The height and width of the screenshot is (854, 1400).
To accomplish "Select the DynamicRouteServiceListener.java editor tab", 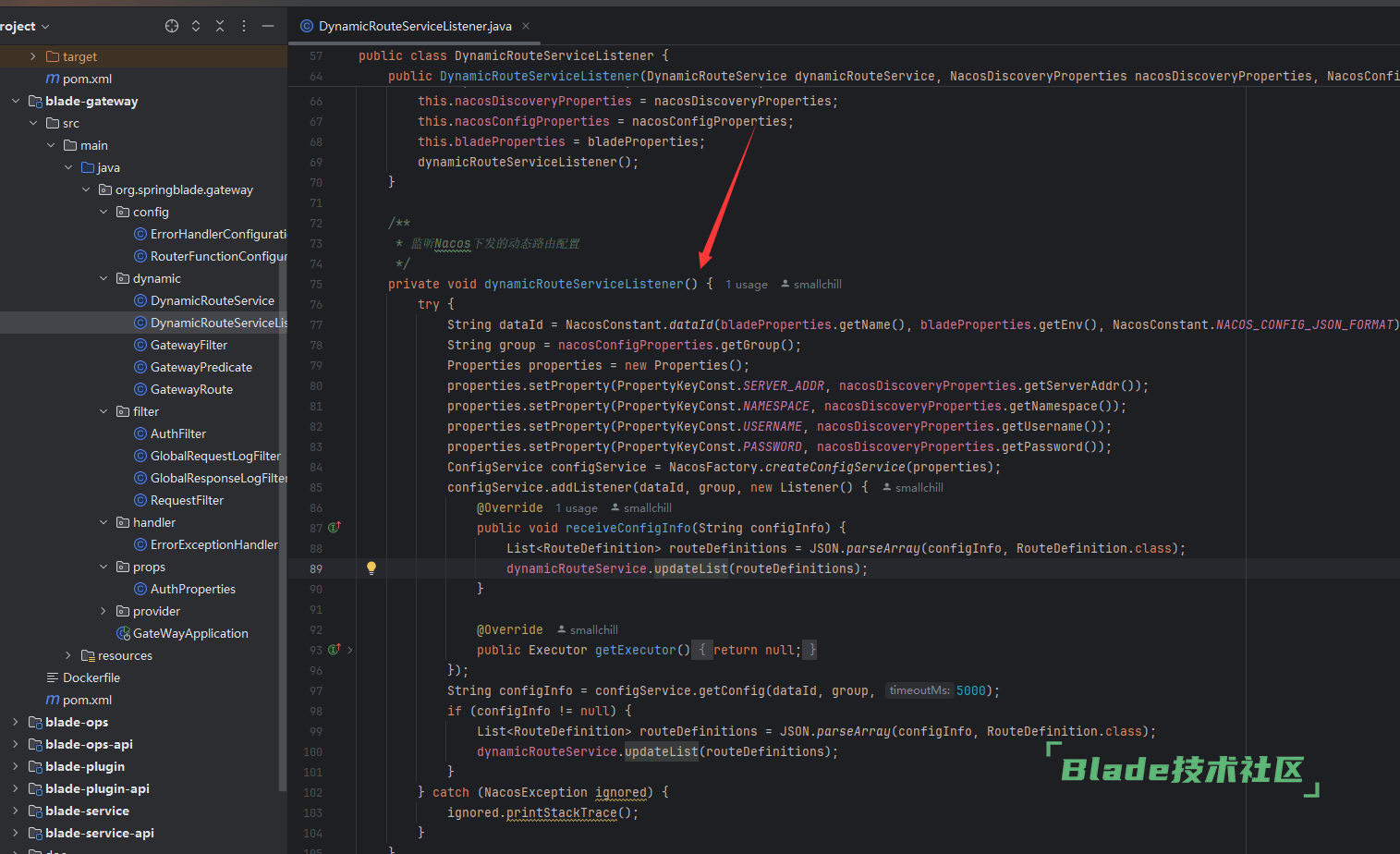I will [415, 26].
